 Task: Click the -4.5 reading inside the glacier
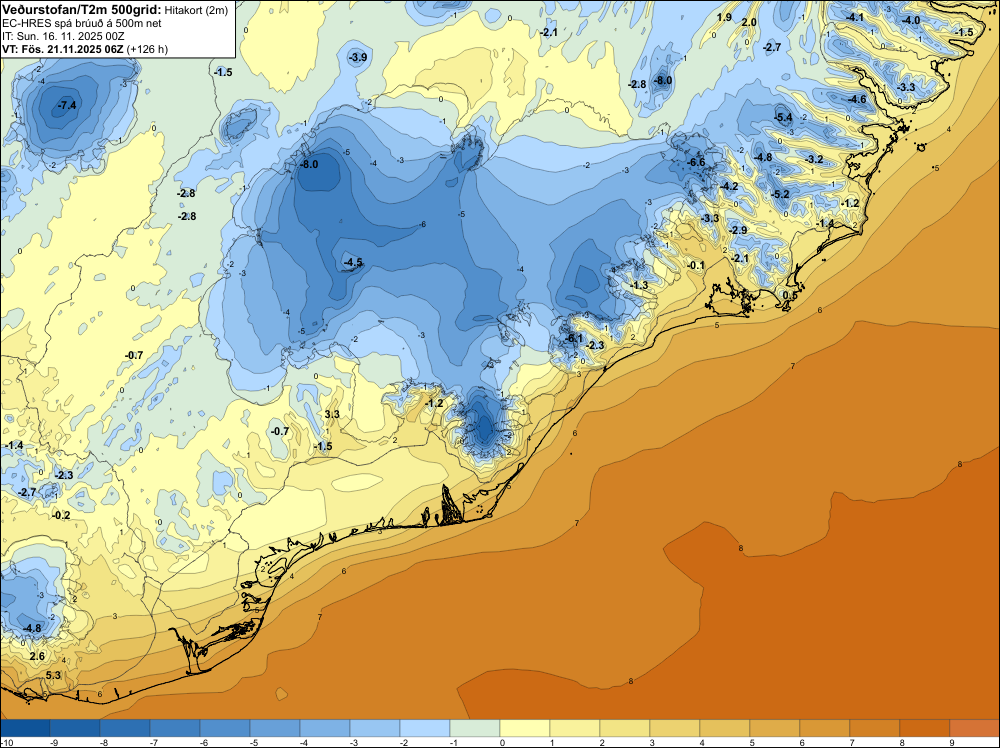point(353,262)
